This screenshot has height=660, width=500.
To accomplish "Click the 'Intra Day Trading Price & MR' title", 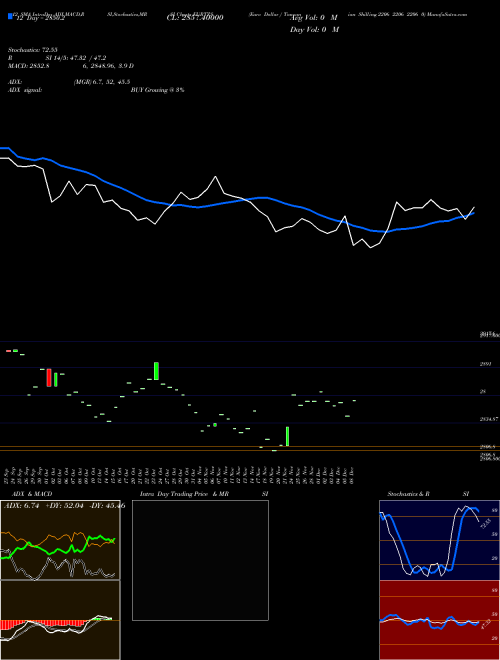I will [184, 494].
